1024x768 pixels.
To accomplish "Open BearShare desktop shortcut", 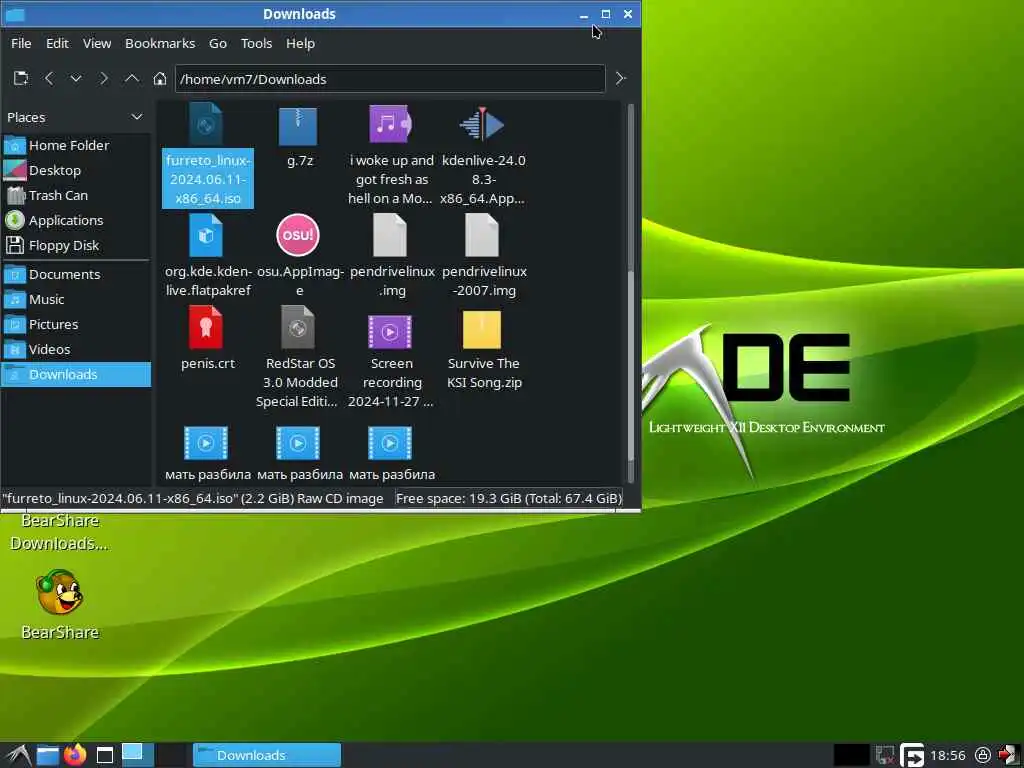I will (60, 604).
